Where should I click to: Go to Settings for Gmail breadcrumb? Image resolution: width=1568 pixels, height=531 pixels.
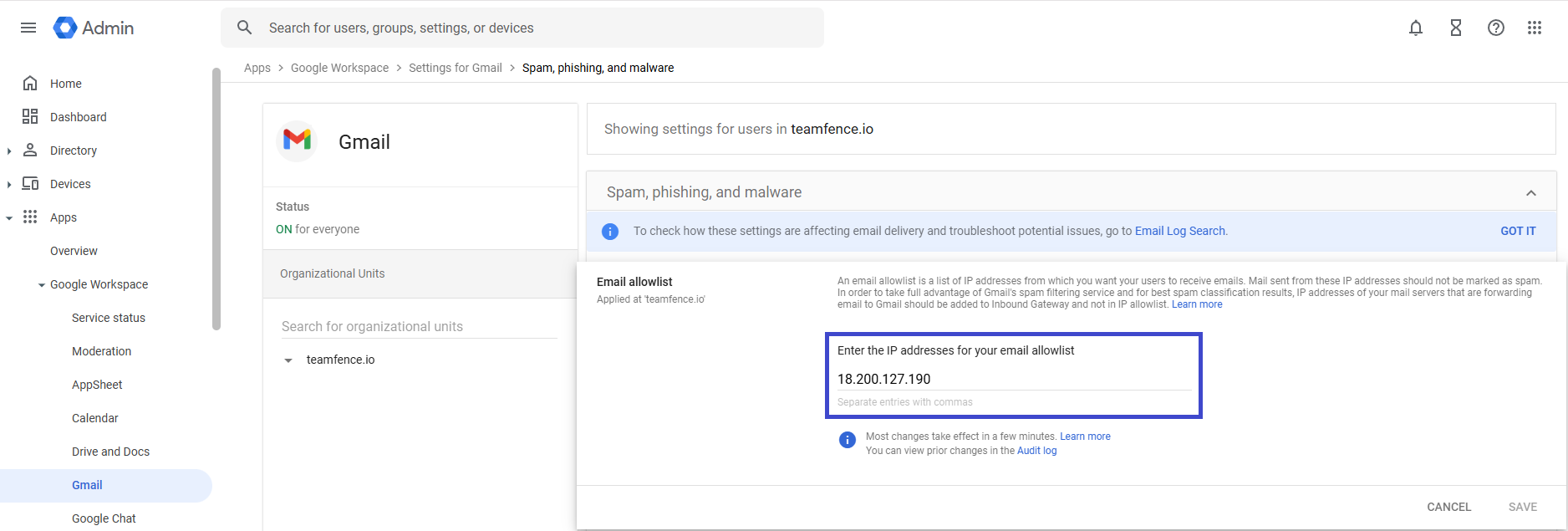click(455, 68)
